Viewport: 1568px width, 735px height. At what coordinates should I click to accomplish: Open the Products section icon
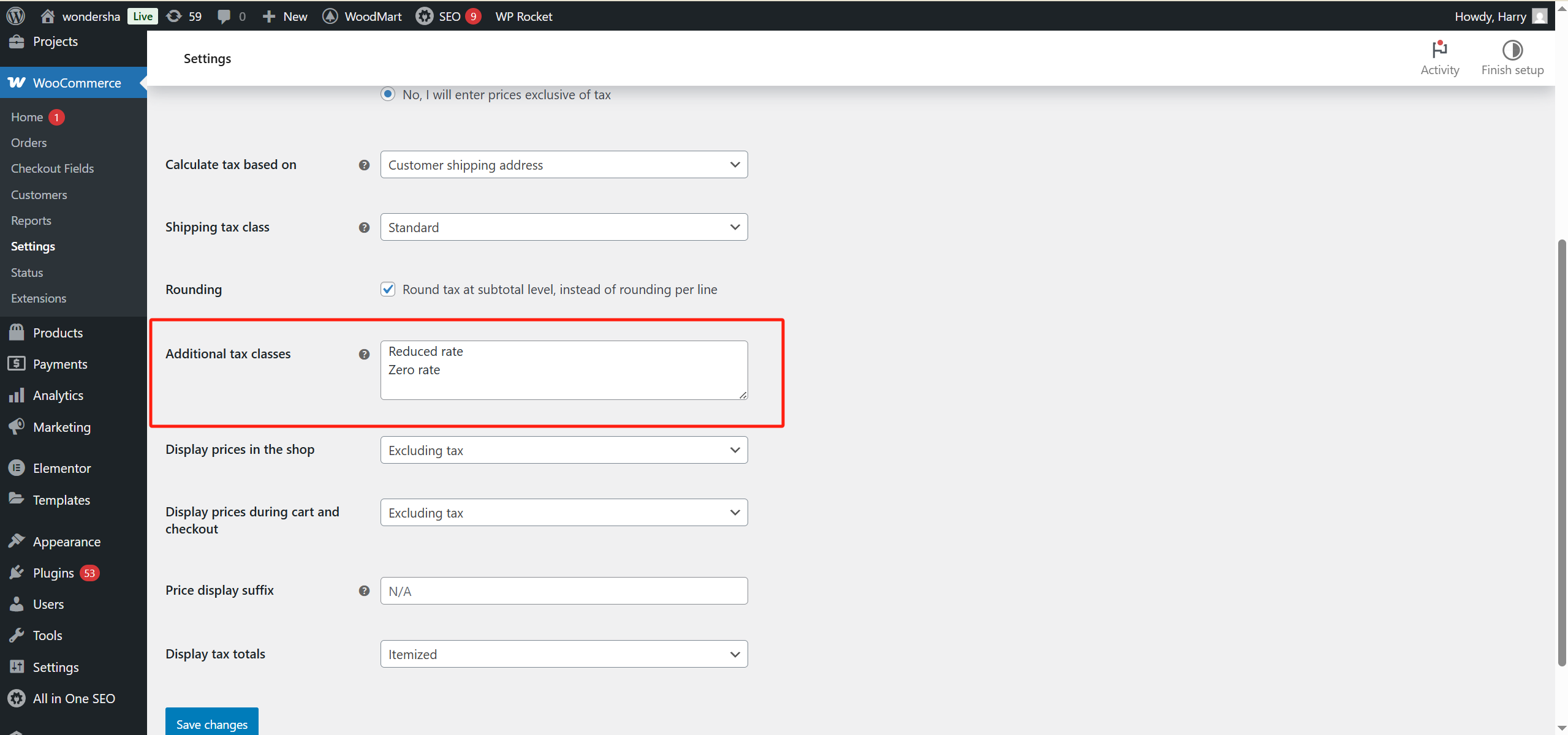tap(17, 332)
